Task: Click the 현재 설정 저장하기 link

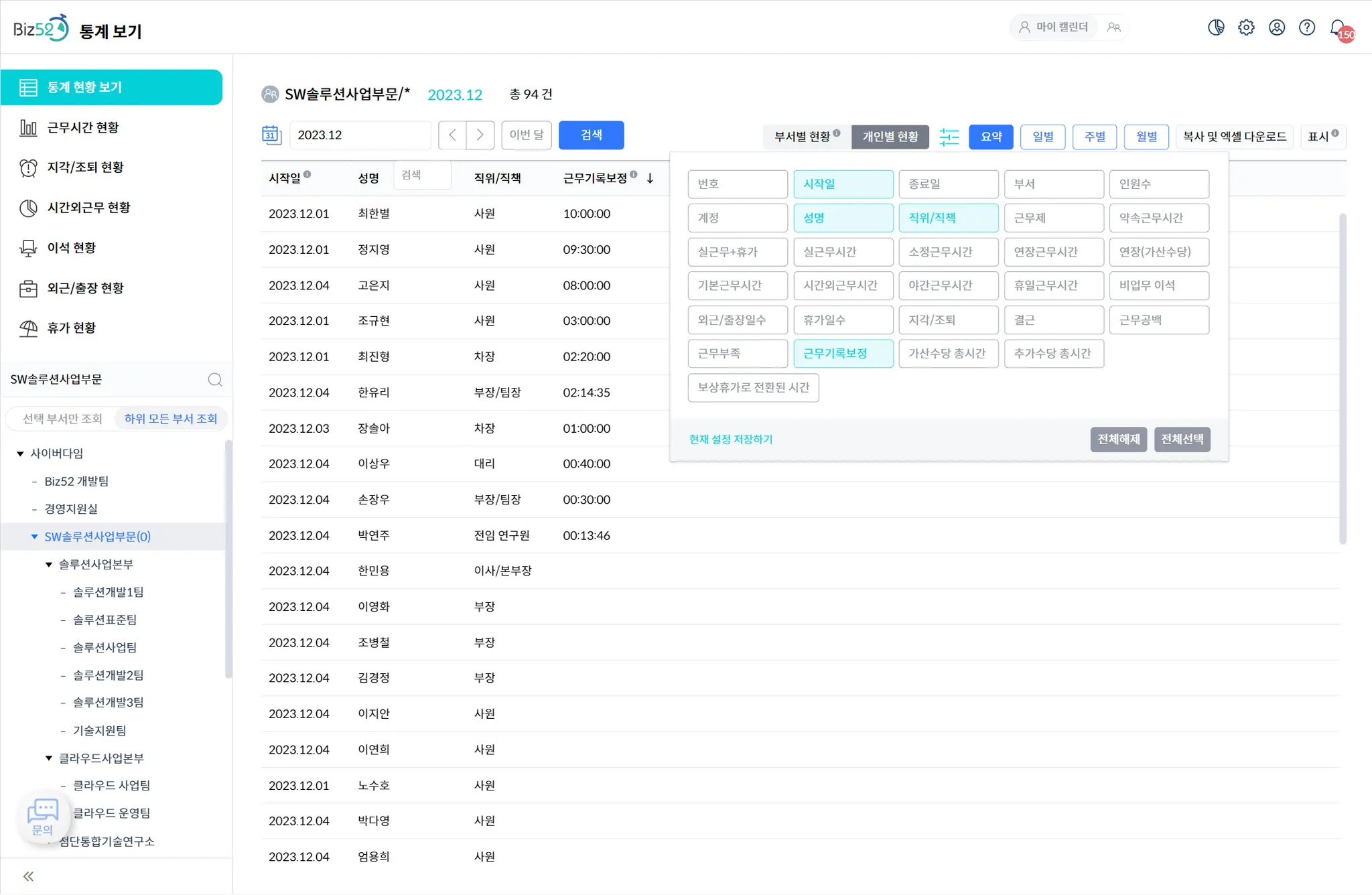Action: coord(730,439)
